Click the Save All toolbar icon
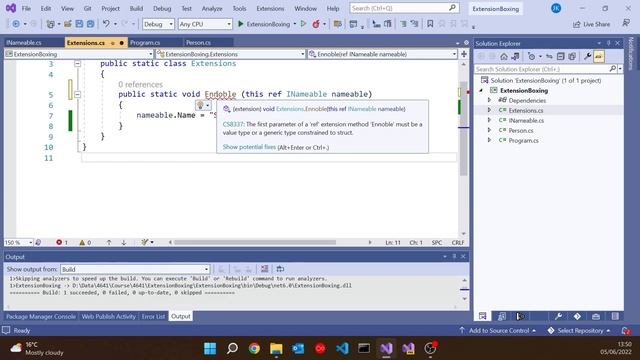The height and width of the screenshot is (360, 640). click(90, 24)
